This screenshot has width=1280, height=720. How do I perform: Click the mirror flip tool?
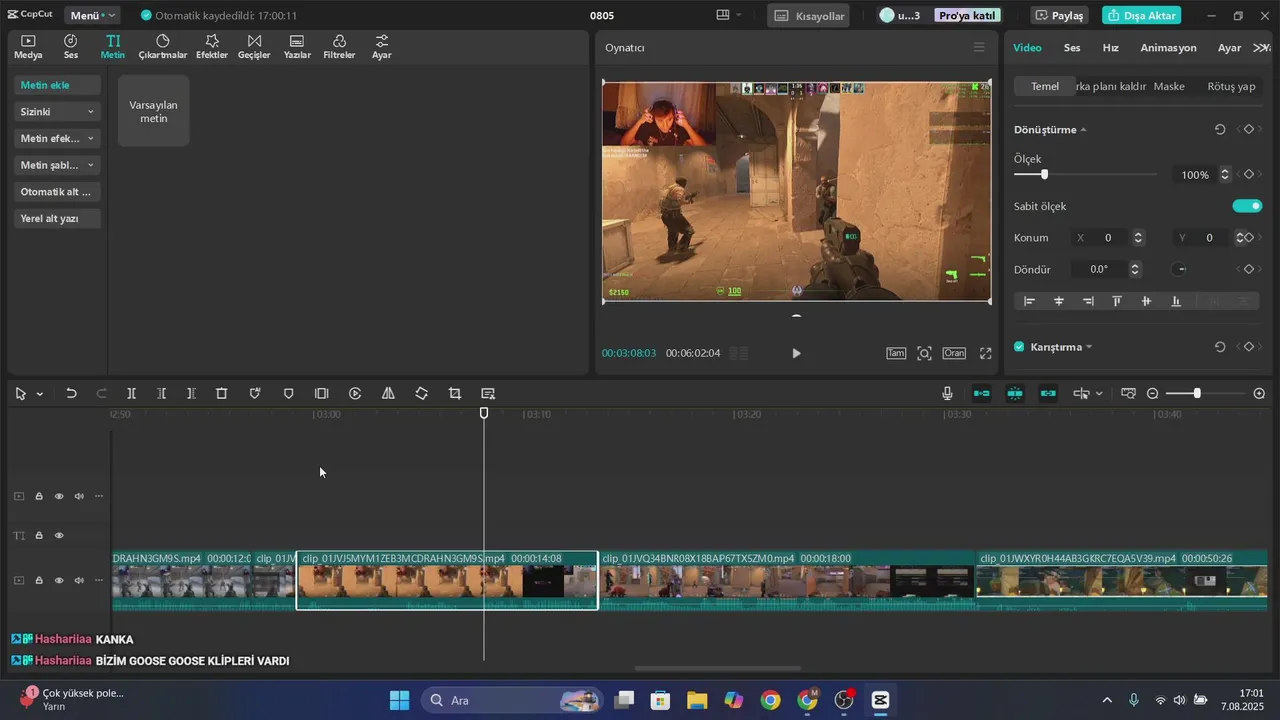coord(388,394)
